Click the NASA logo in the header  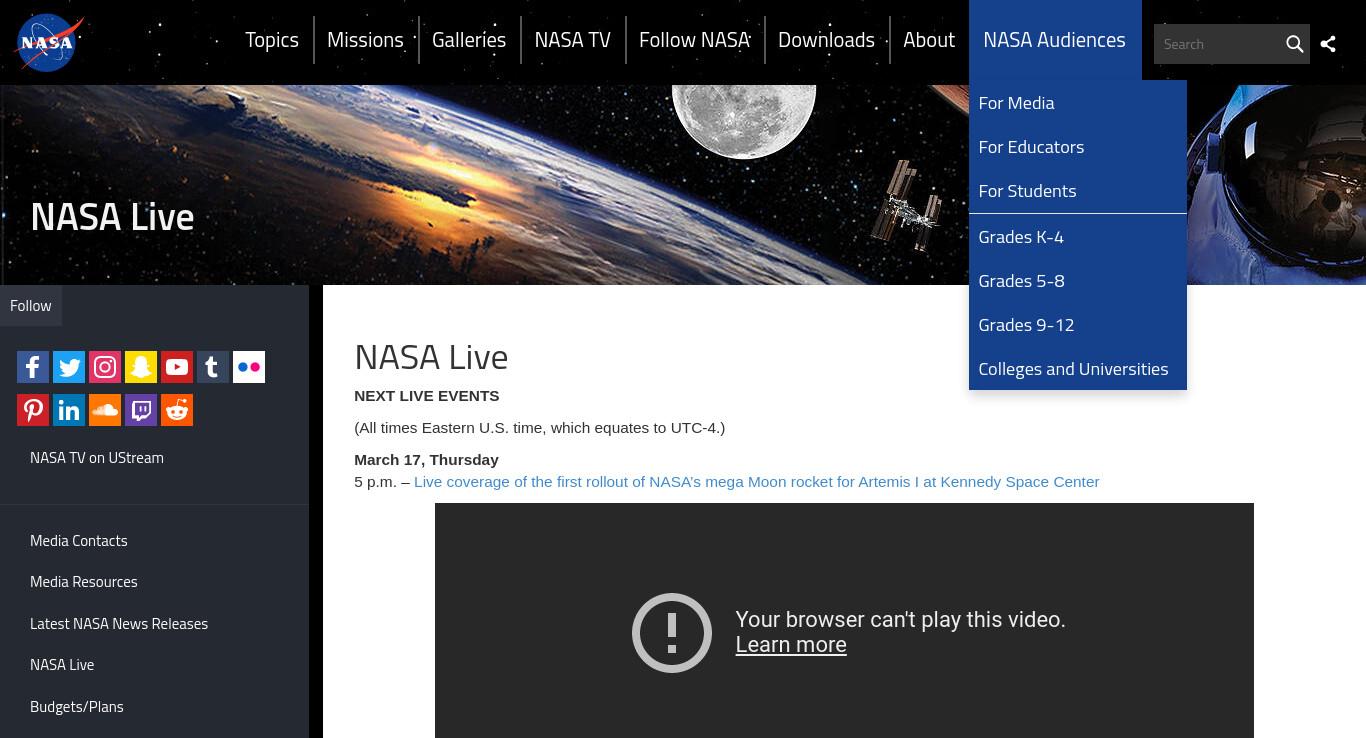pos(48,43)
